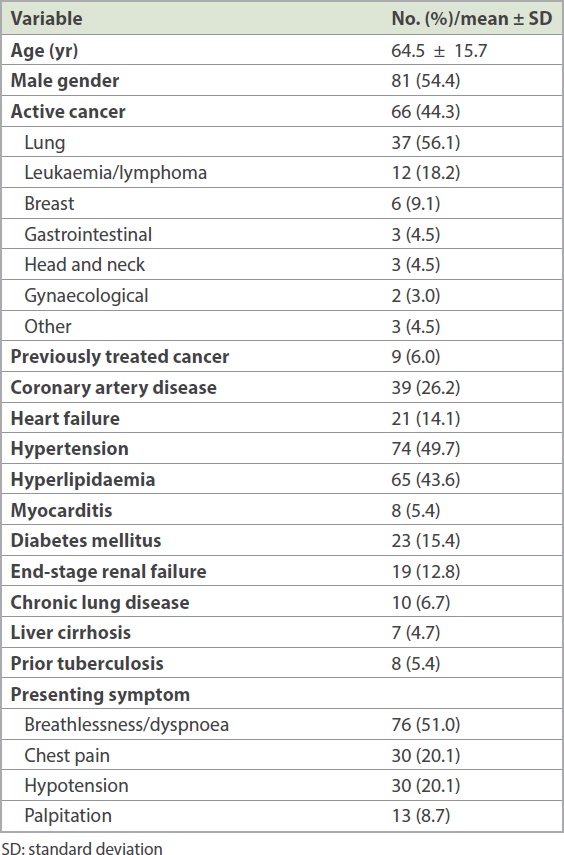
Task: Click Previously treated cancer label
Action: pyautogui.click(x=119, y=357)
